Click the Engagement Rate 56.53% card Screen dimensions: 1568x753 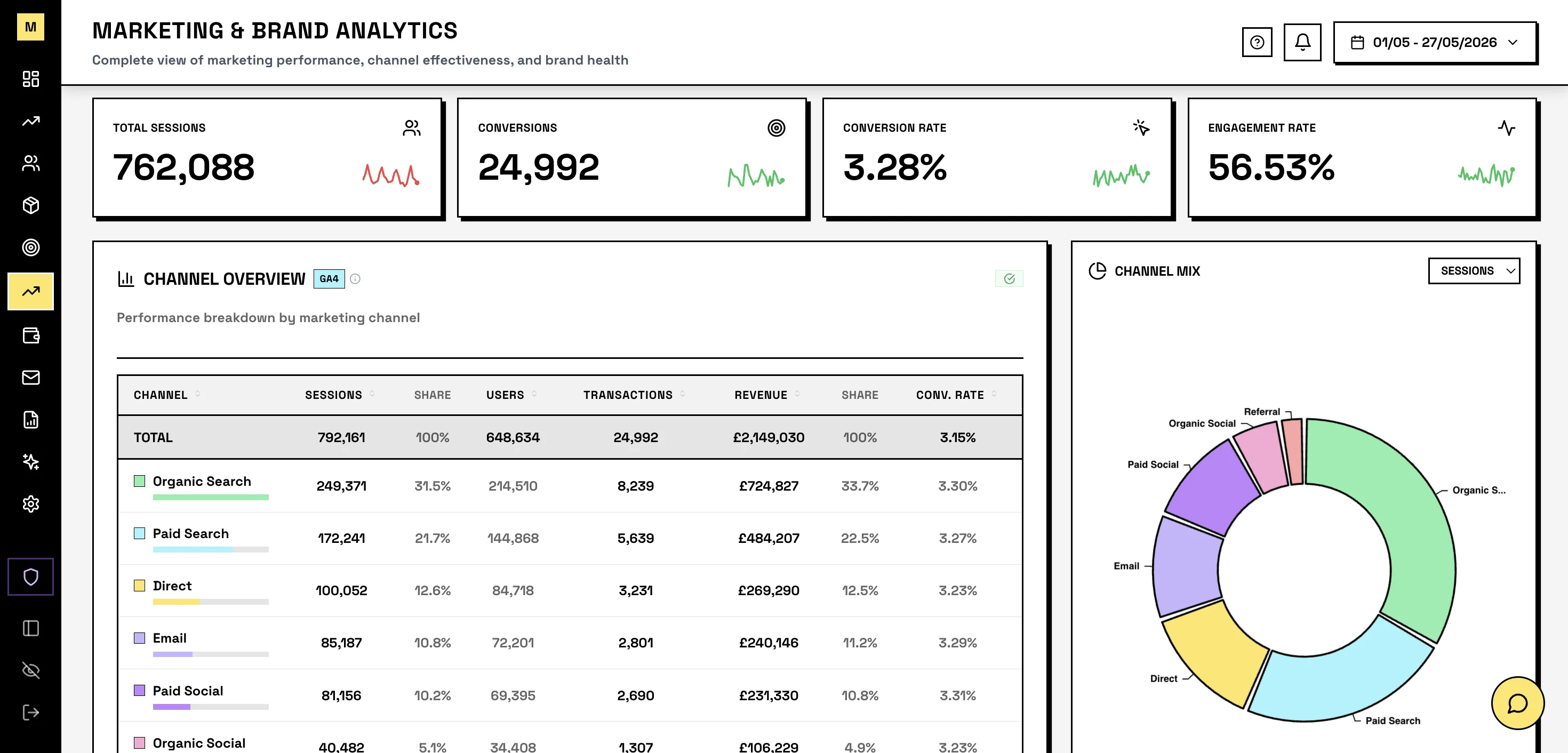pyautogui.click(x=1362, y=158)
